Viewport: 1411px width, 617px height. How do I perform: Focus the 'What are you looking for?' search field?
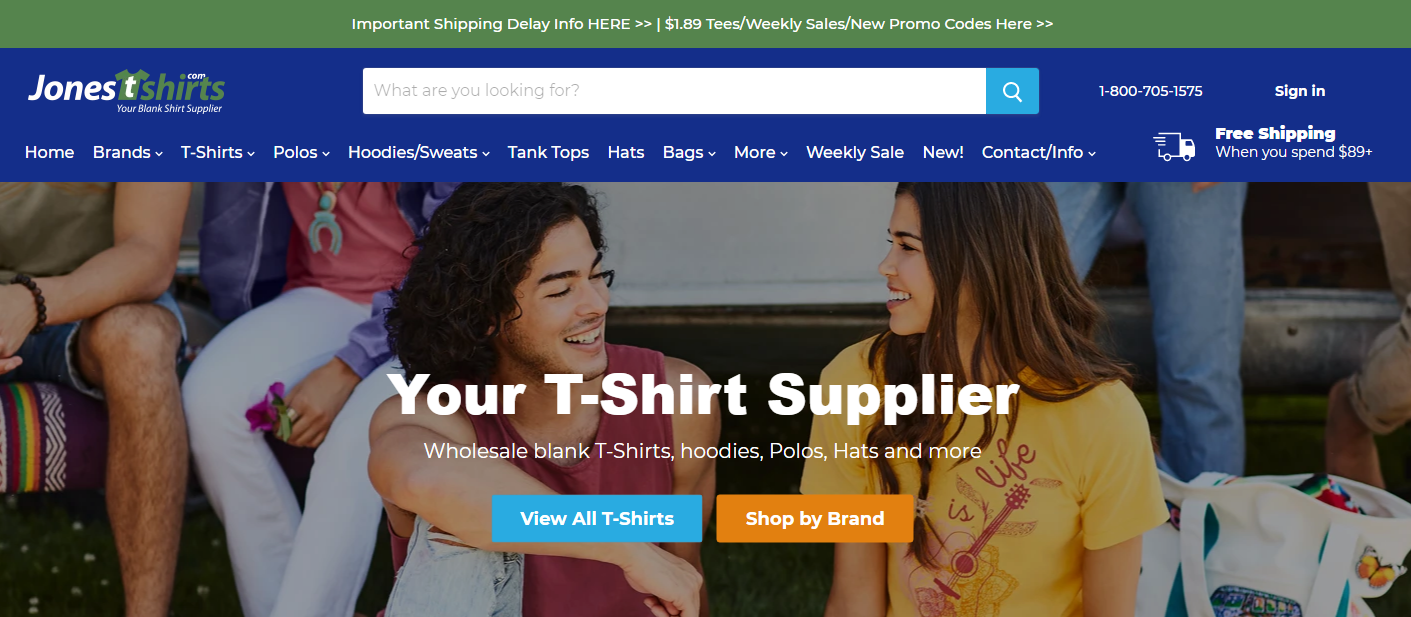coord(674,91)
